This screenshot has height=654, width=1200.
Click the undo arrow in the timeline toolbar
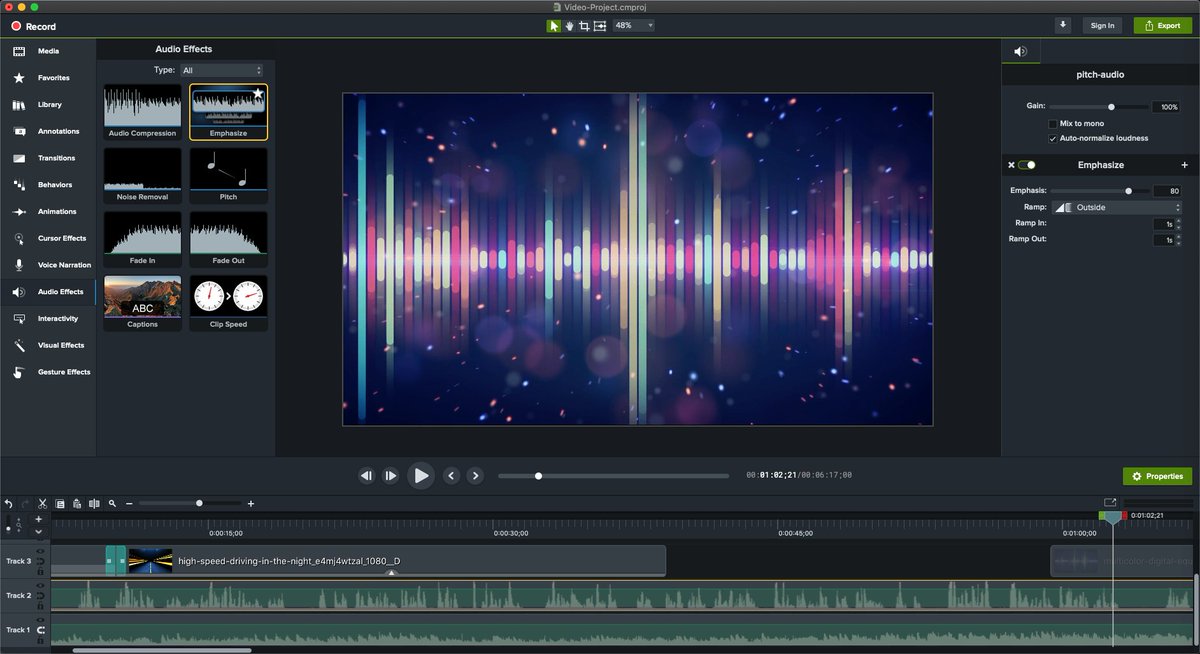coord(9,503)
